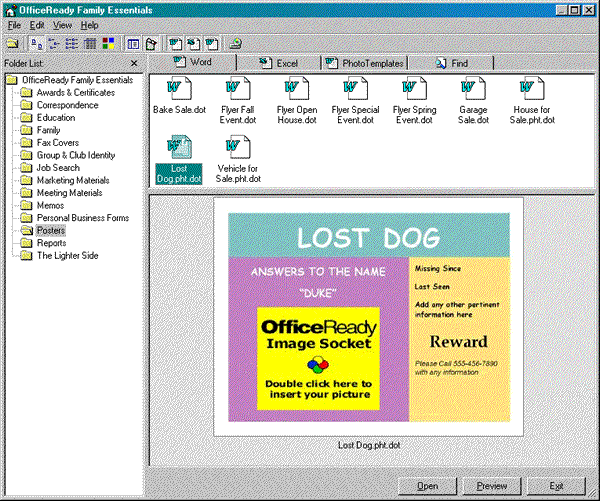Click the OfficeReady title bar app icon
The width and height of the screenshot is (600, 501).
(10, 10)
